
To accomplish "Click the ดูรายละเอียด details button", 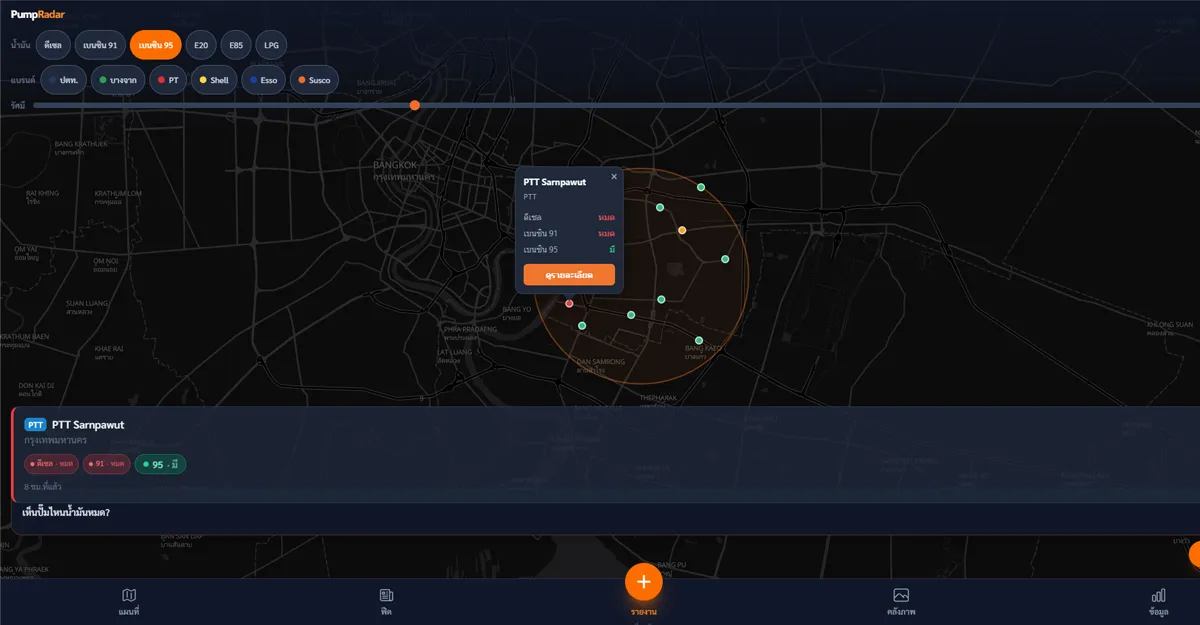I will click(x=569, y=274).
